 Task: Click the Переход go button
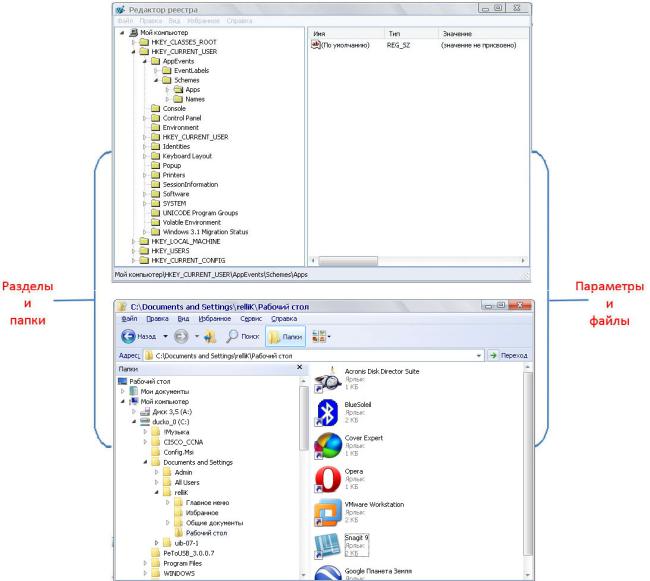(x=508, y=356)
